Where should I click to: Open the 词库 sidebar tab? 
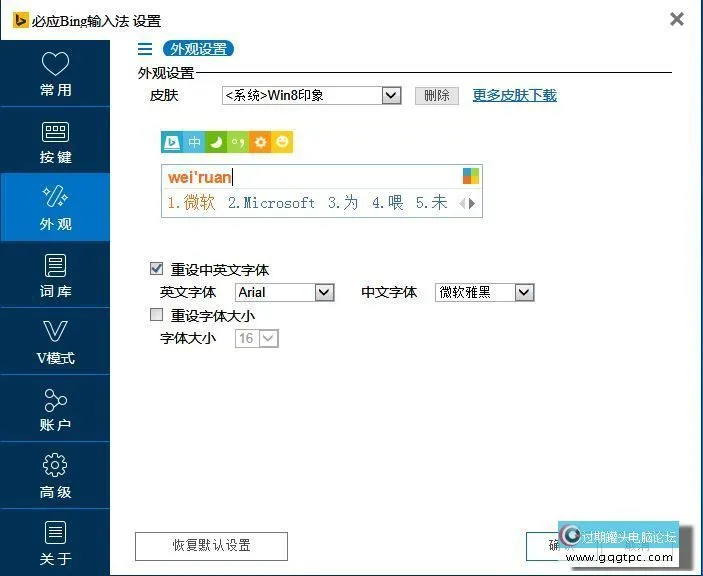[x=55, y=276]
